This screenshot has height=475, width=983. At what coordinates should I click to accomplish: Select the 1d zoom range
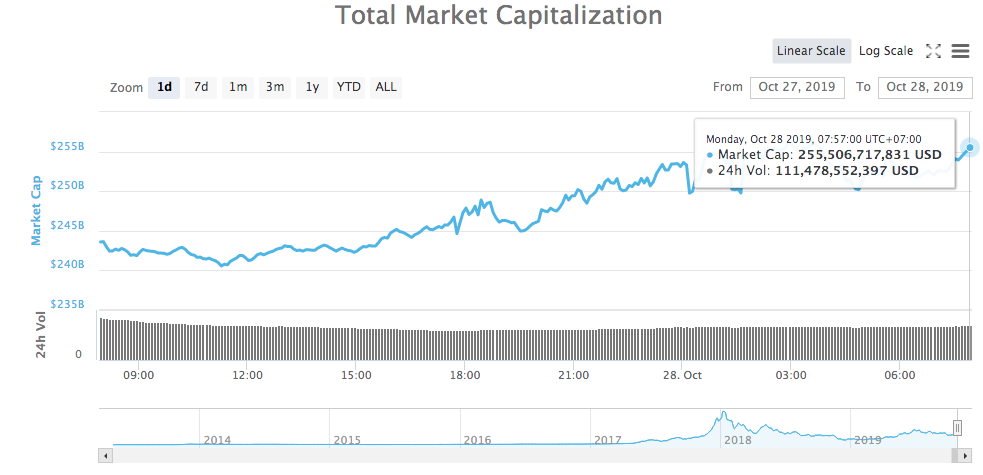[164, 87]
